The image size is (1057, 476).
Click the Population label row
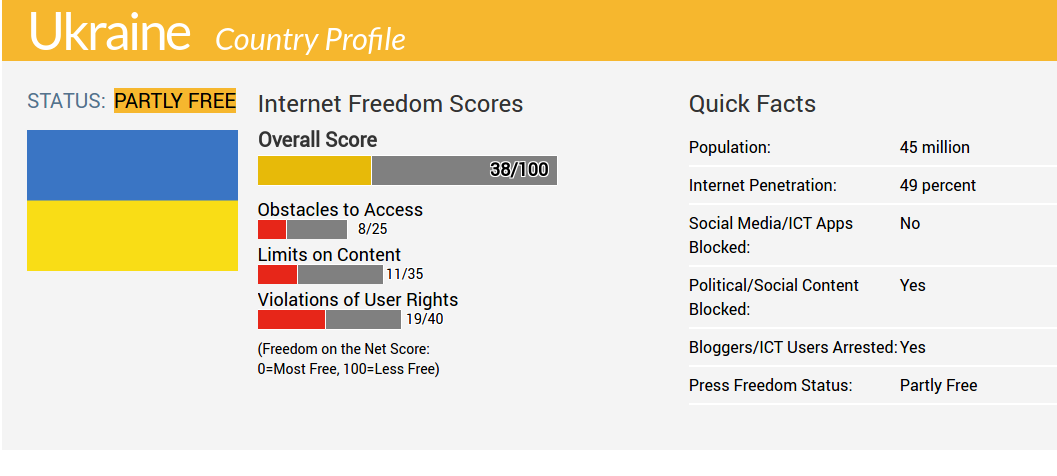coord(730,148)
